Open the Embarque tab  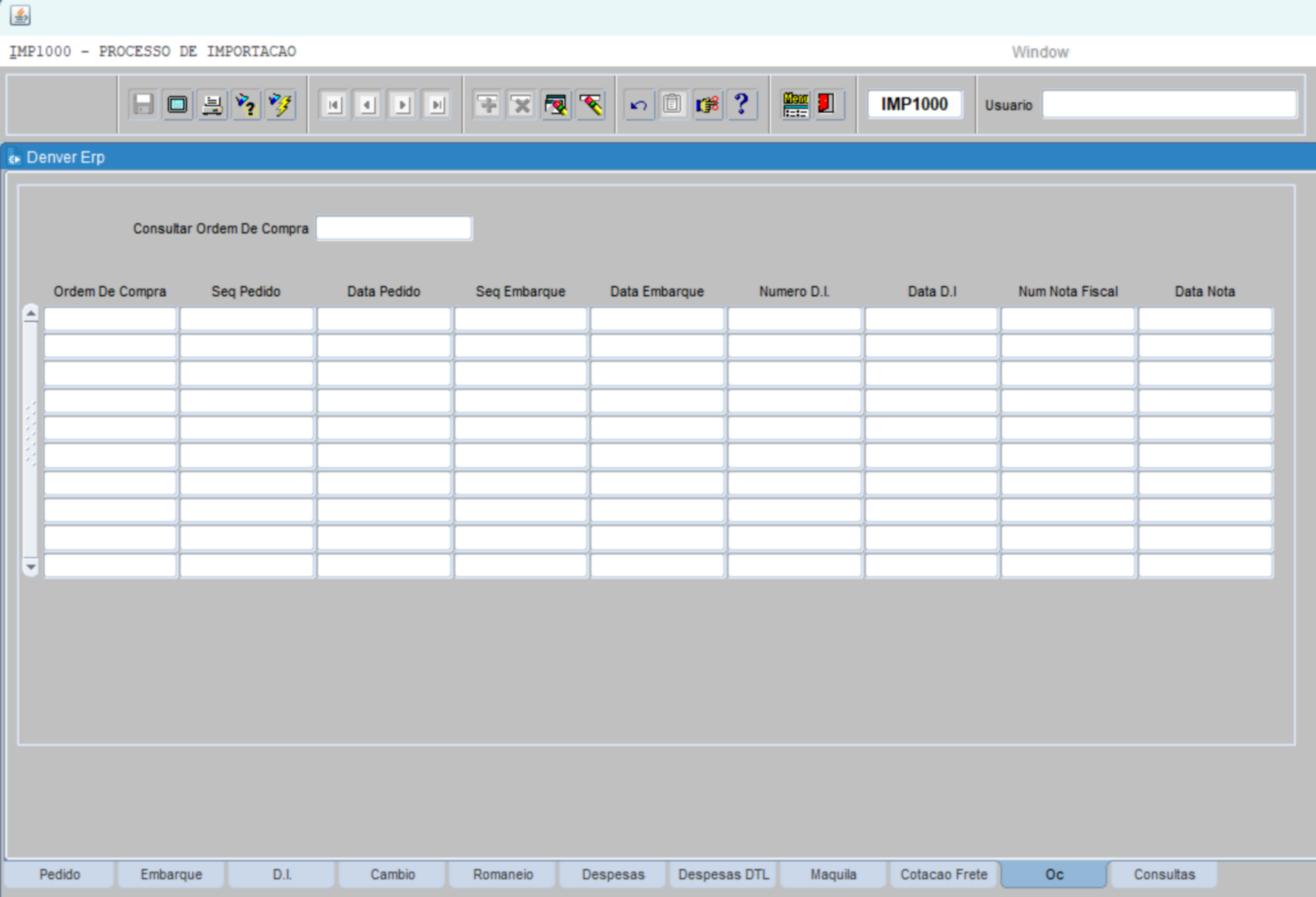tap(171, 874)
